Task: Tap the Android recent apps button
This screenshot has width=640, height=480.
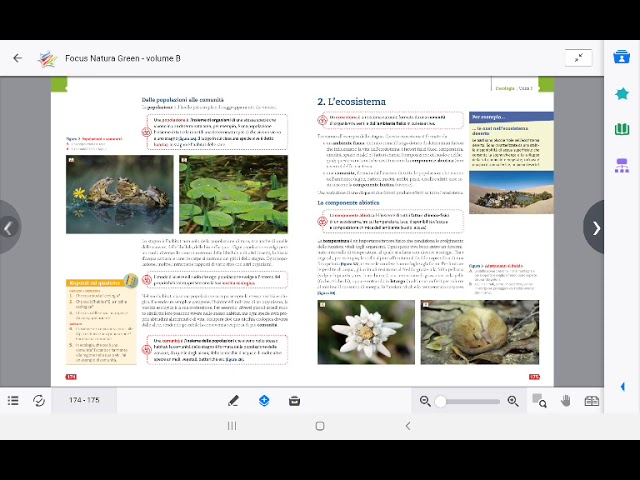Action: 232,426
